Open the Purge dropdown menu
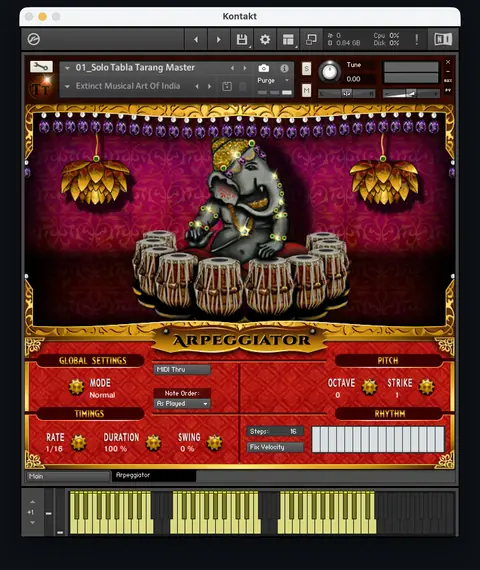 coord(273,80)
